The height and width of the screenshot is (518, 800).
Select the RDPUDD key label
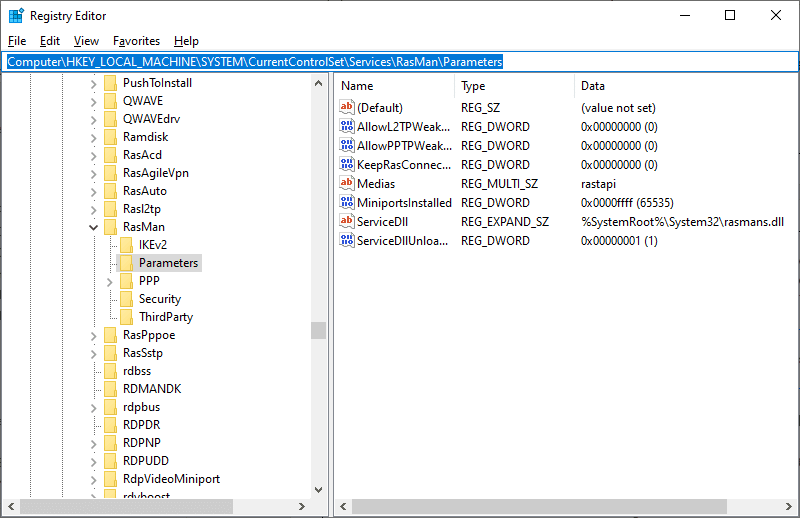coord(146,460)
